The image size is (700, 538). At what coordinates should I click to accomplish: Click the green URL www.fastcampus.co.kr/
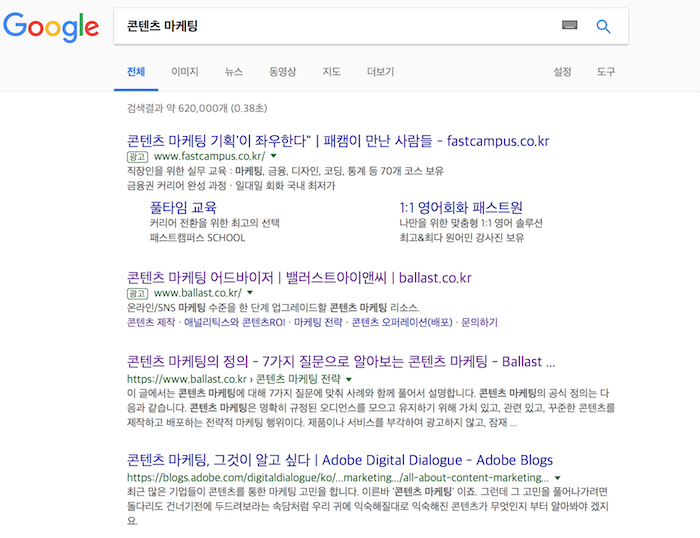coord(209,156)
